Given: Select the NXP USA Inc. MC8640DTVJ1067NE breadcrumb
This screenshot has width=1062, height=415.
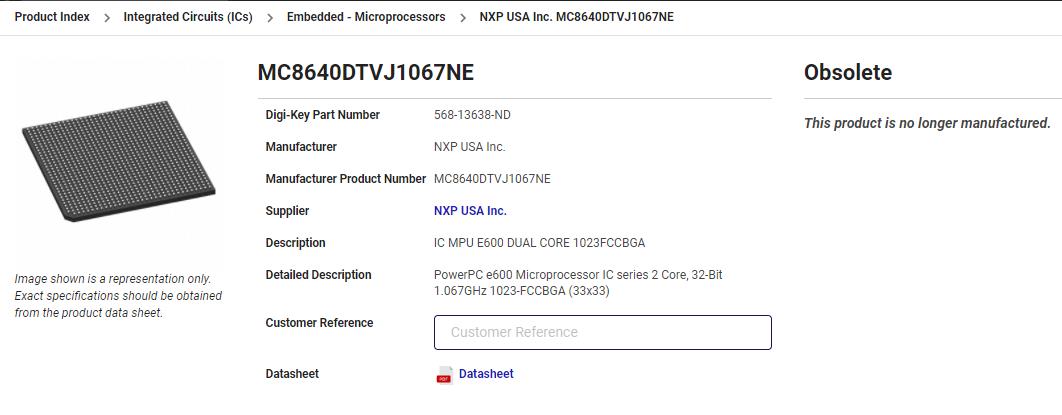Looking at the screenshot, I should coord(576,17).
